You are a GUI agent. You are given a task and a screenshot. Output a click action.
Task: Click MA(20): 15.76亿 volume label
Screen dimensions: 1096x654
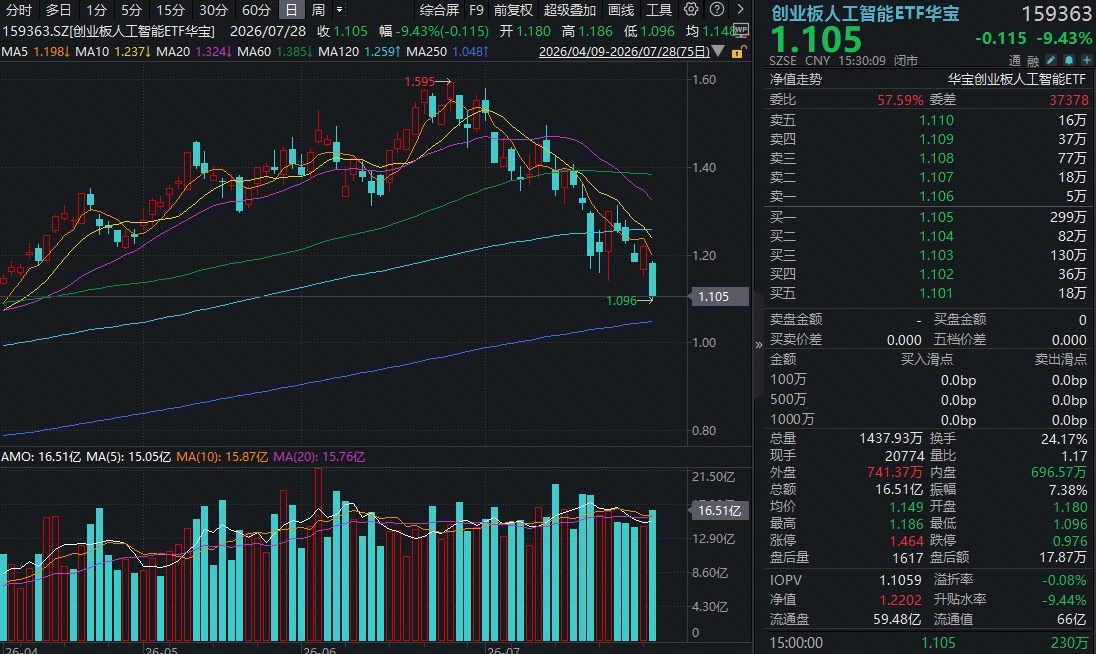319,456
